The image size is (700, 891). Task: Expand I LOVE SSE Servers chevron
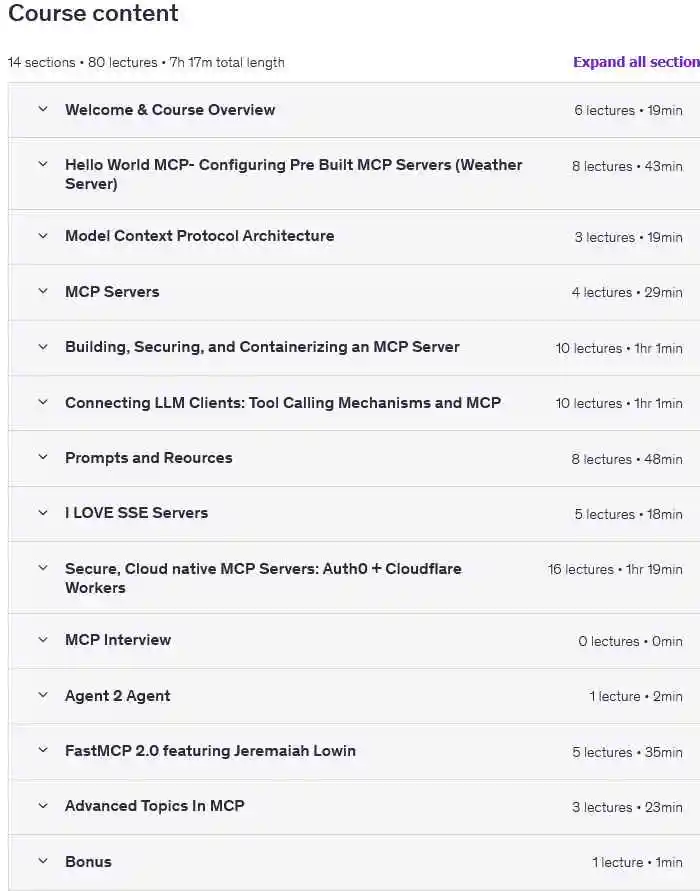coord(43,512)
